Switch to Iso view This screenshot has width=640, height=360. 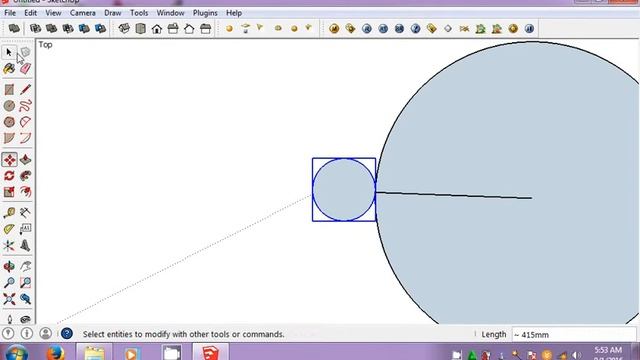(x=124, y=29)
